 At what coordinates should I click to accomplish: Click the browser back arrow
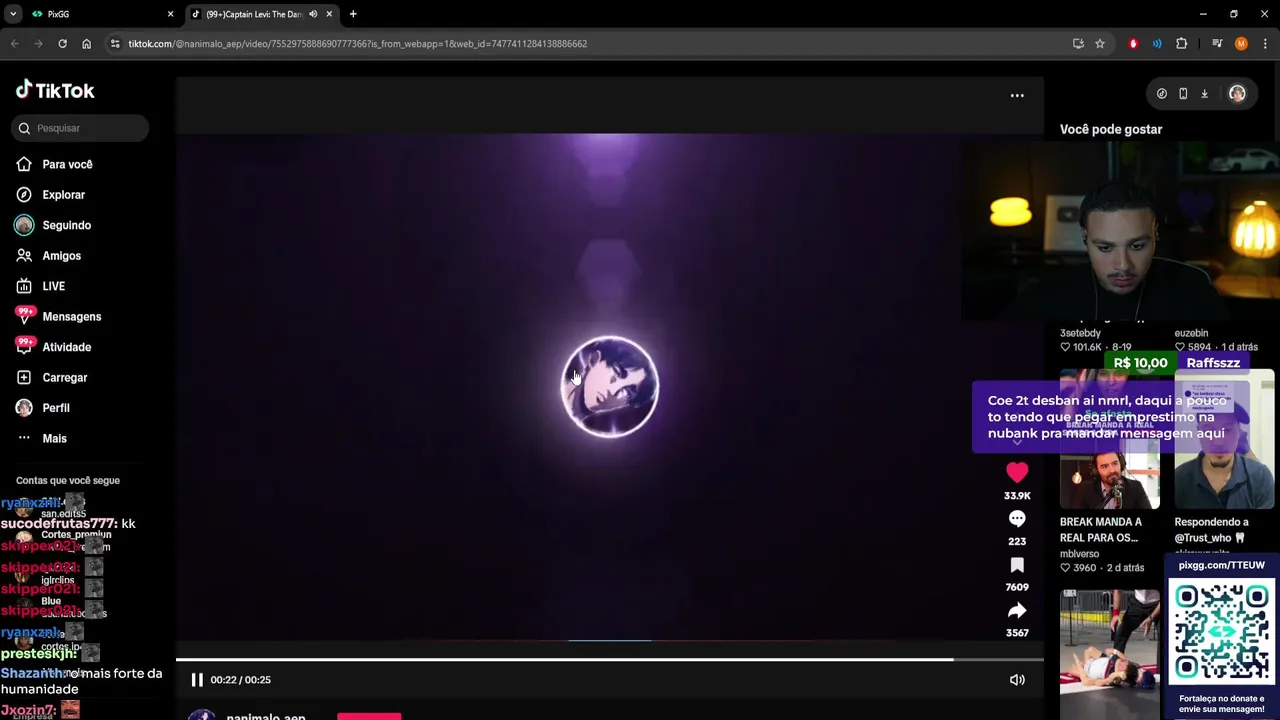tap(15, 44)
